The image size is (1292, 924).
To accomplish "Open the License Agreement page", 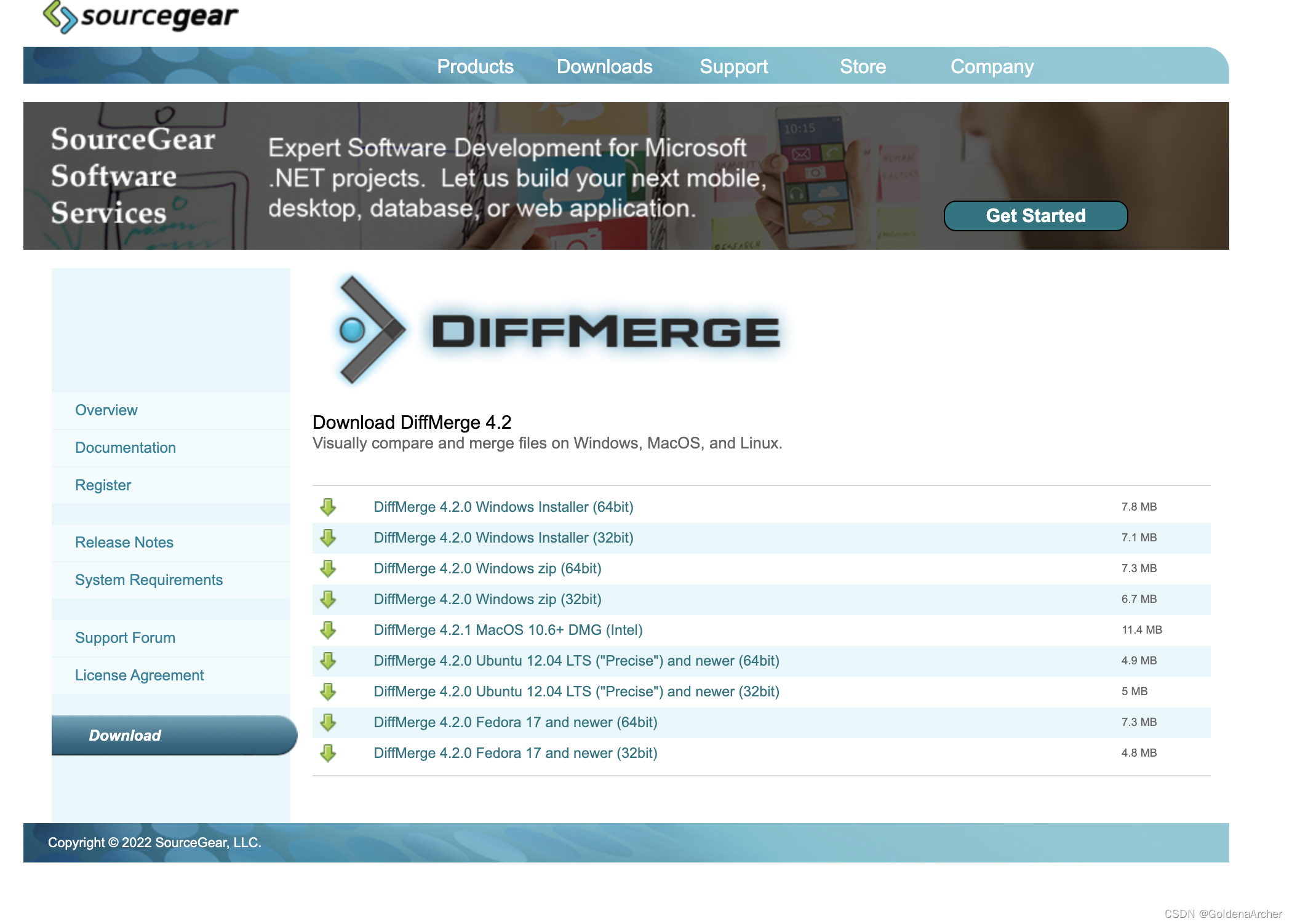I will pos(140,675).
